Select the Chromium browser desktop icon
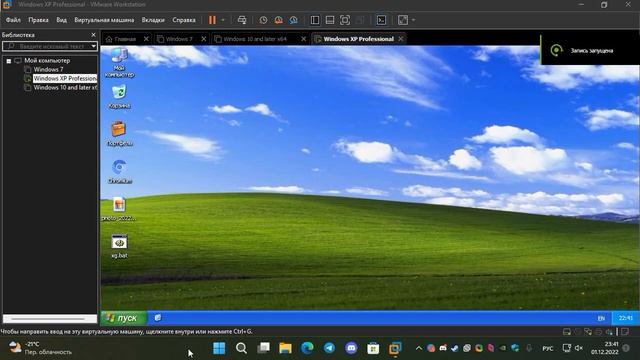Image resolution: width=640 pixels, height=360 pixels. (x=120, y=171)
